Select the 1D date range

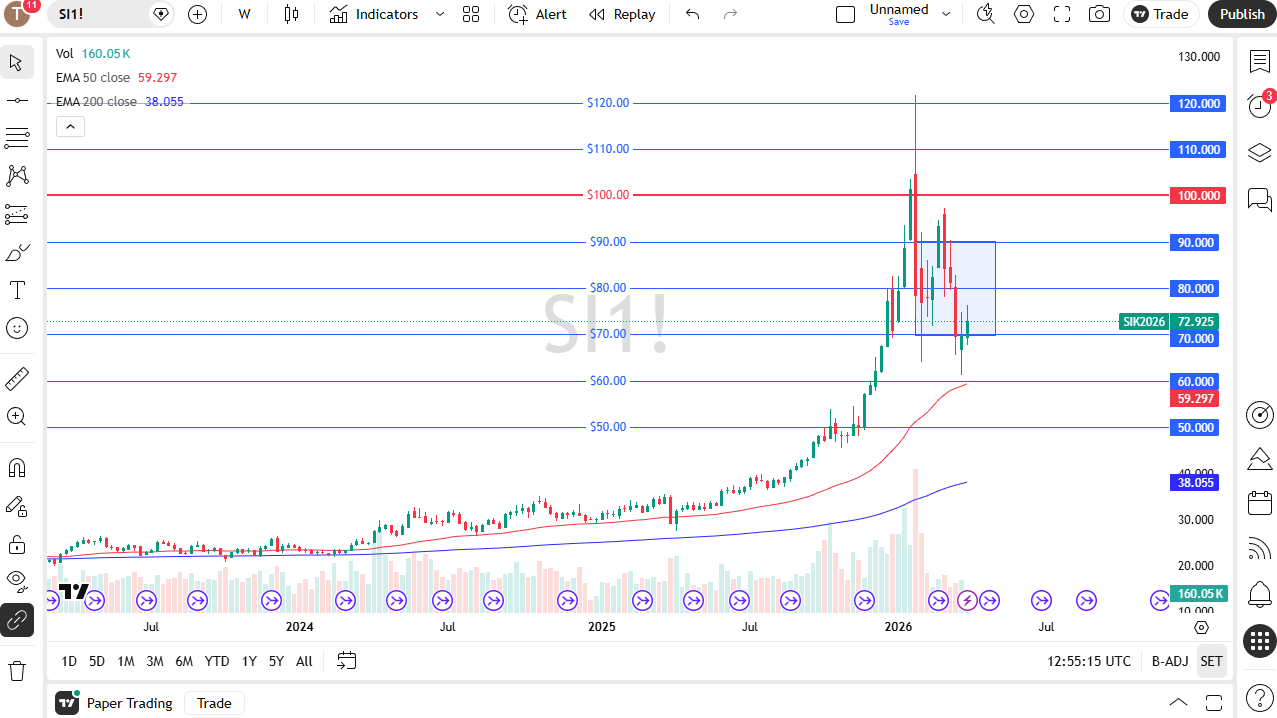(69, 661)
